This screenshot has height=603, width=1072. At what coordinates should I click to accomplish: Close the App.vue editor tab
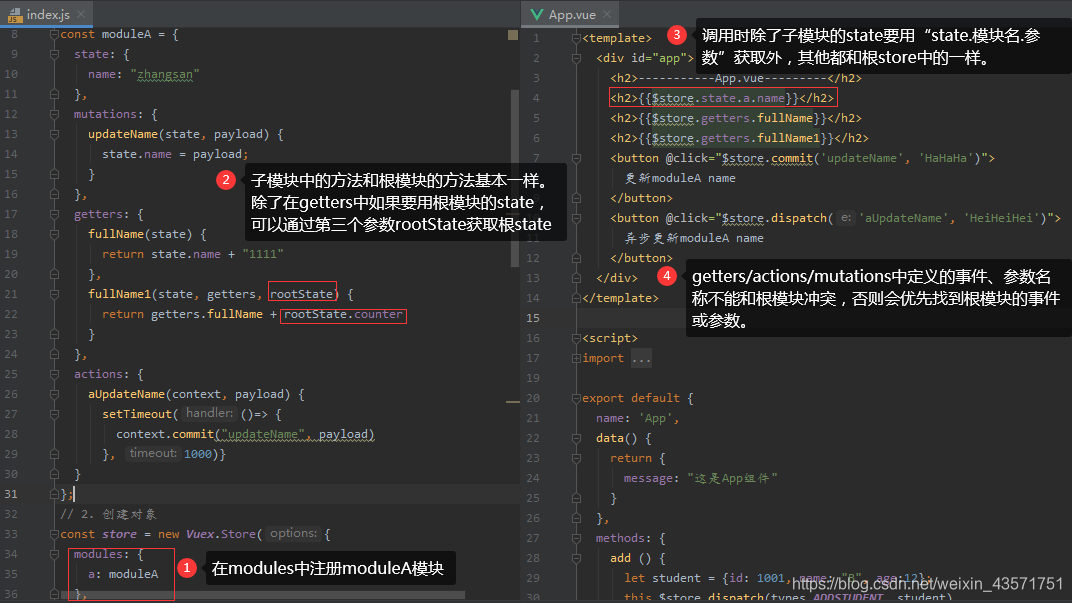coord(606,14)
